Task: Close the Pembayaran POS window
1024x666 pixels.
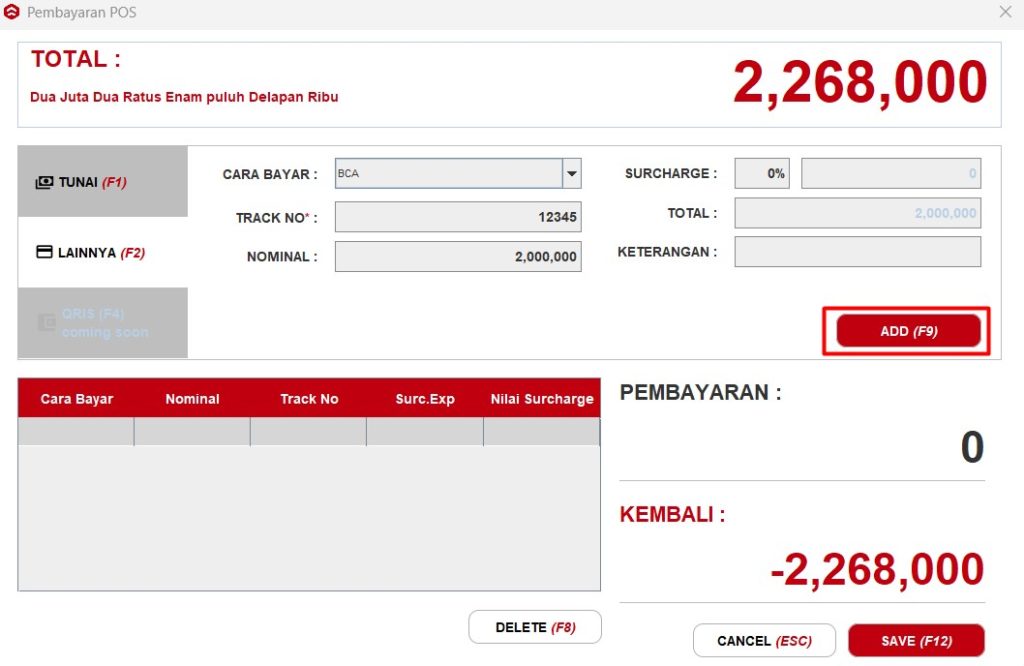Action: (1005, 12)
